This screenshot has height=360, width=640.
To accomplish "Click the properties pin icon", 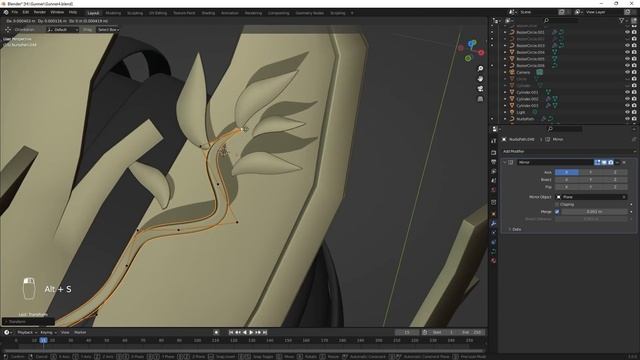I will (634, 139).
